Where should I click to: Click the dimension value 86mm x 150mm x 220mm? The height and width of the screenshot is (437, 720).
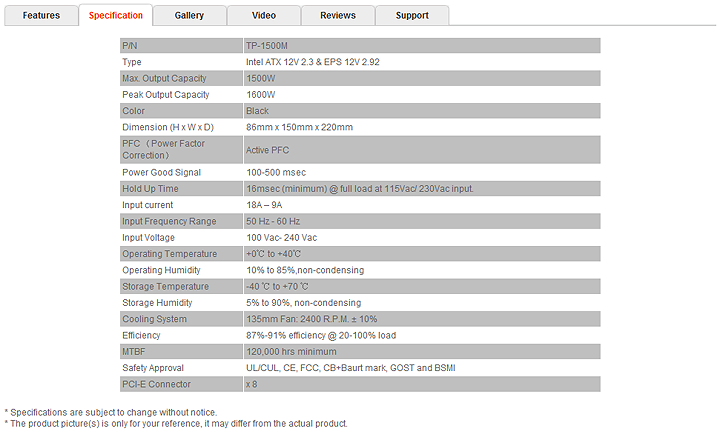[299, 127]
